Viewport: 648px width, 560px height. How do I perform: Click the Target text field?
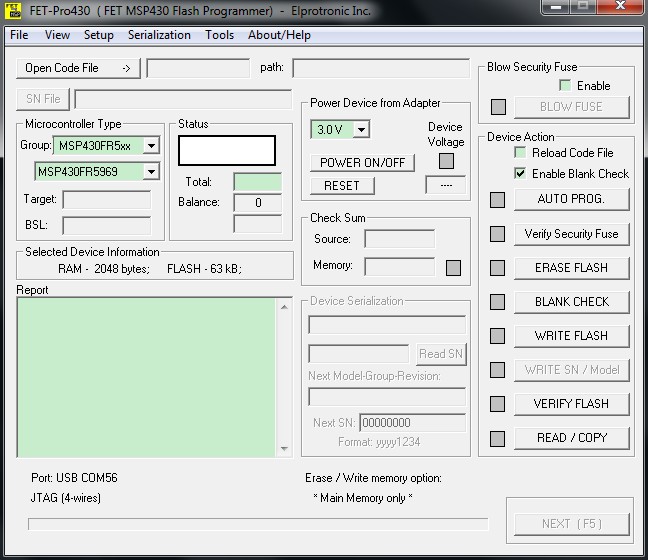(x=107, y=200)
